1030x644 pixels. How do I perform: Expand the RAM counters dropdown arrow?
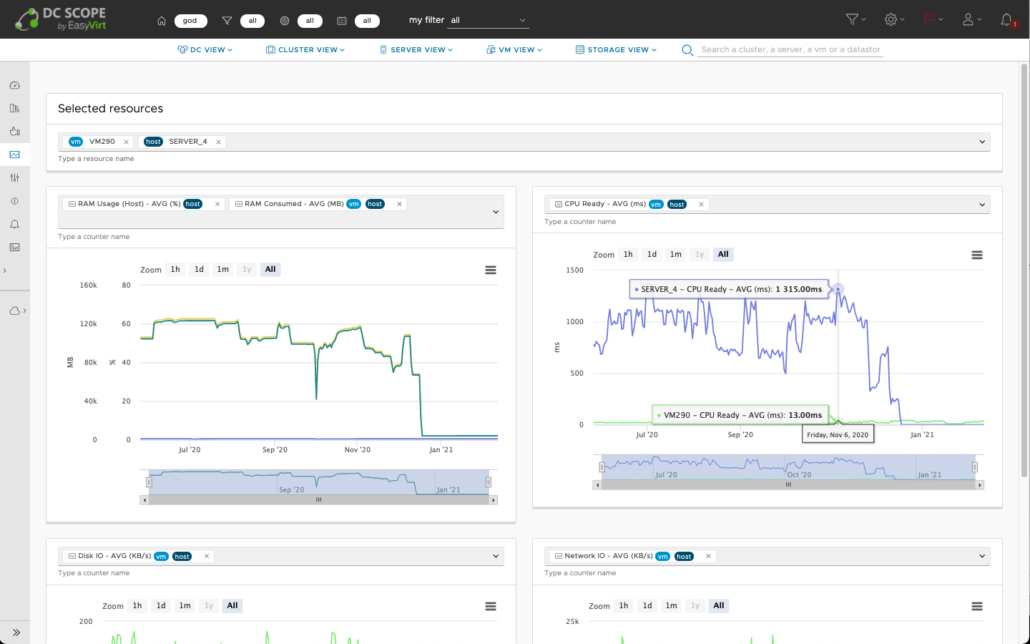coord(496,212)
